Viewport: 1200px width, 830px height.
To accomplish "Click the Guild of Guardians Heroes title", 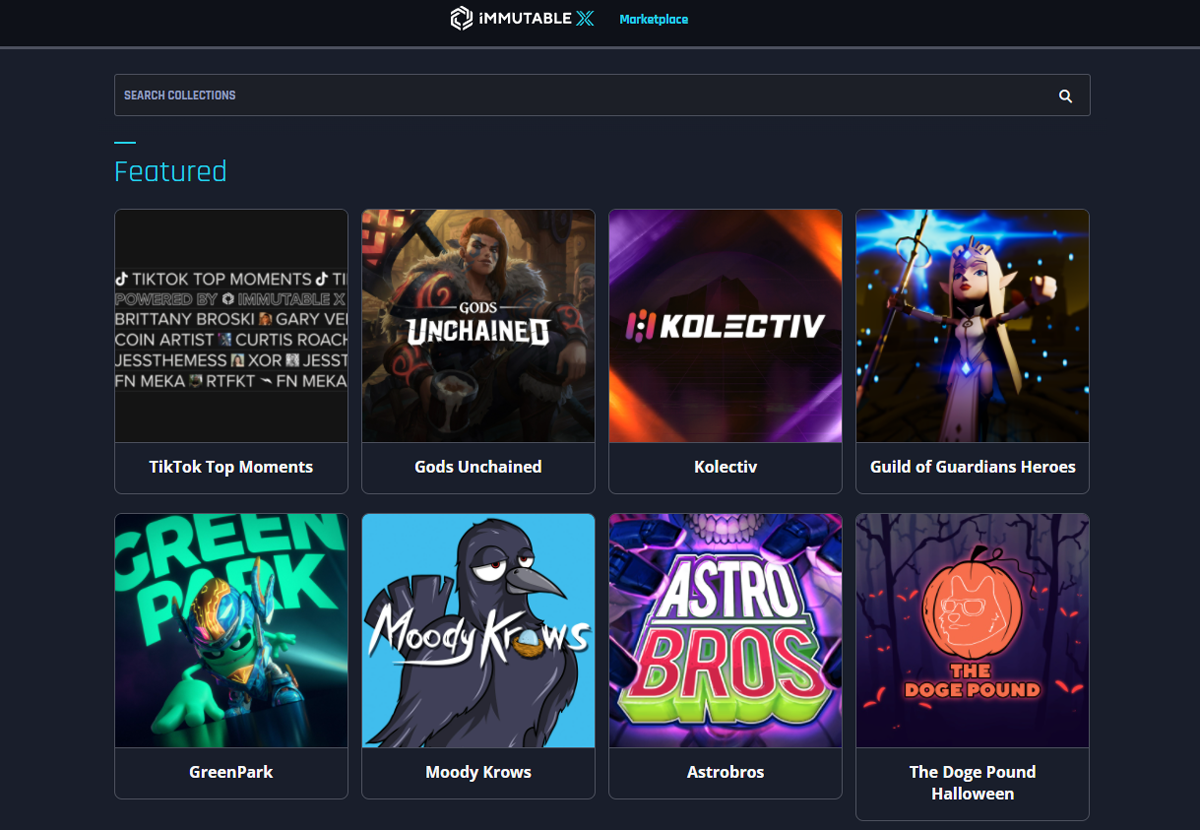I will click(x=972, y=467).
